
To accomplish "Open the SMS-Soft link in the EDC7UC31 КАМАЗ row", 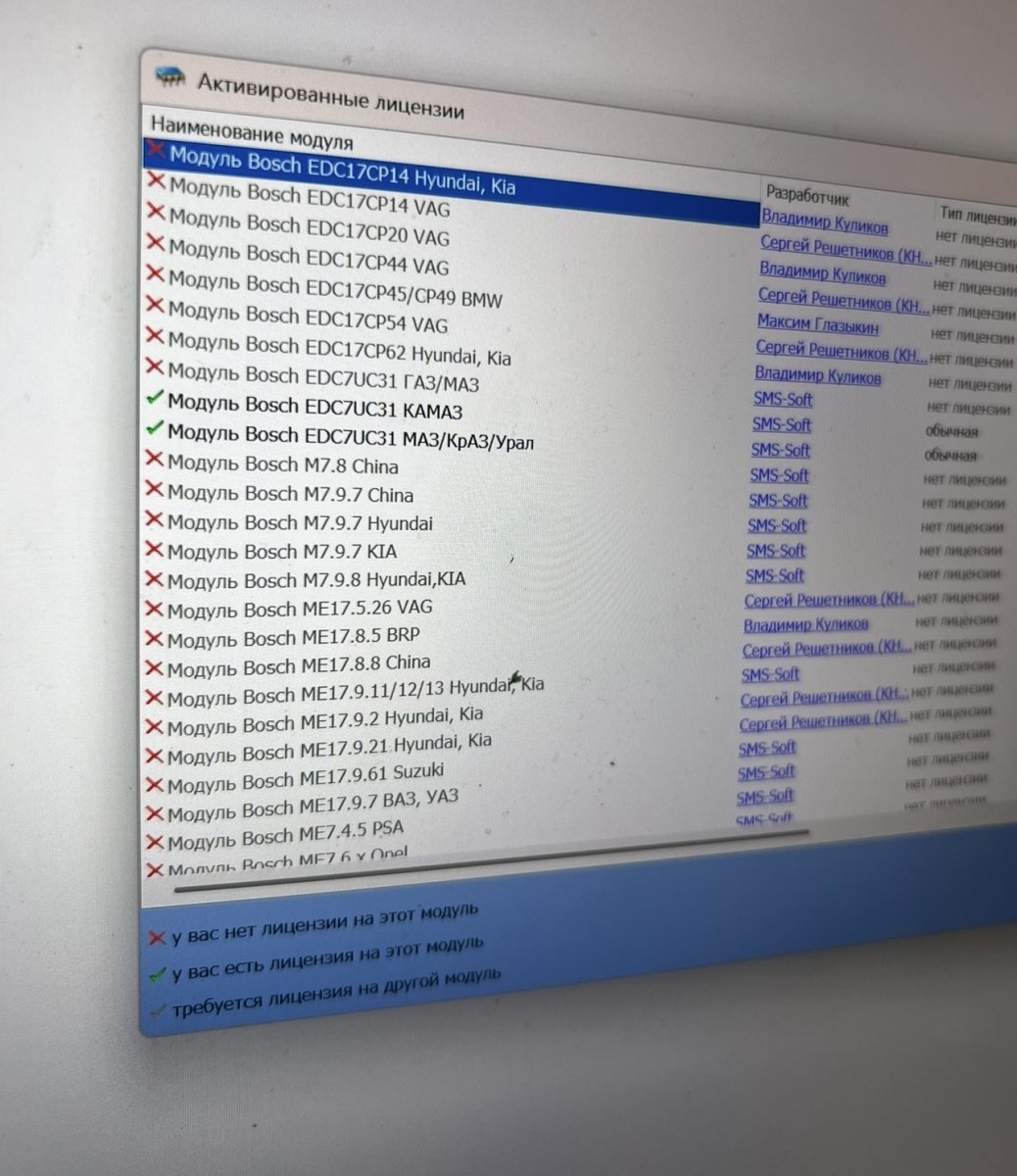I will [782, 424].
